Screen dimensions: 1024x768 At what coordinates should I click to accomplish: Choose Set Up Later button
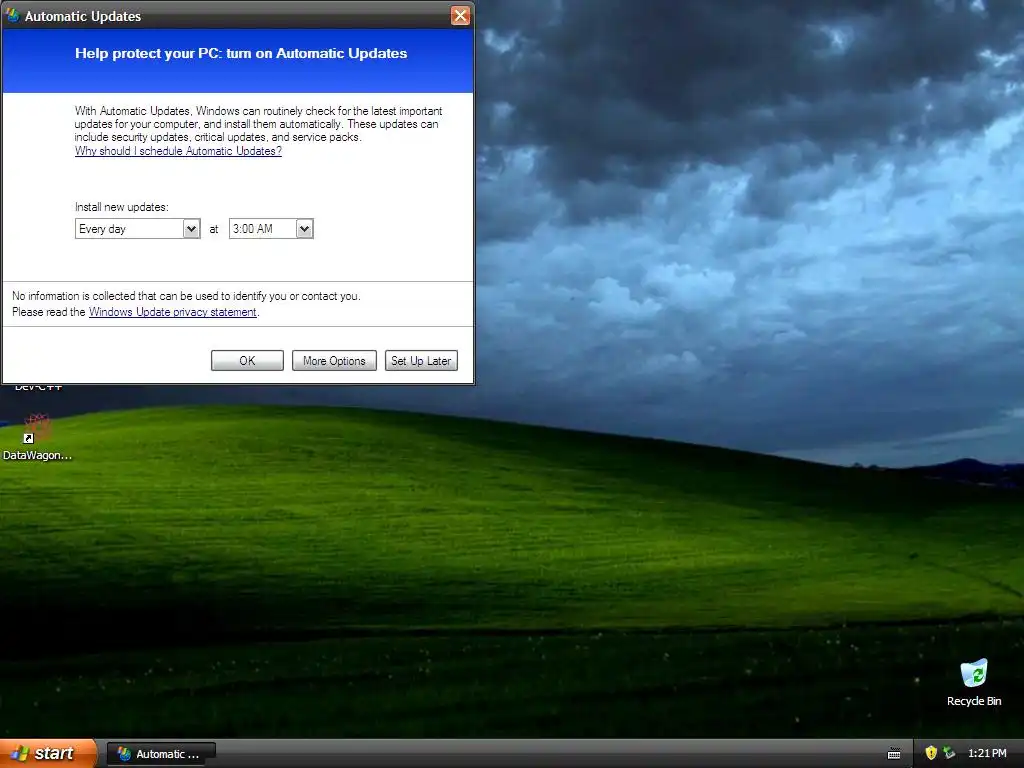[x=421, y=360]
